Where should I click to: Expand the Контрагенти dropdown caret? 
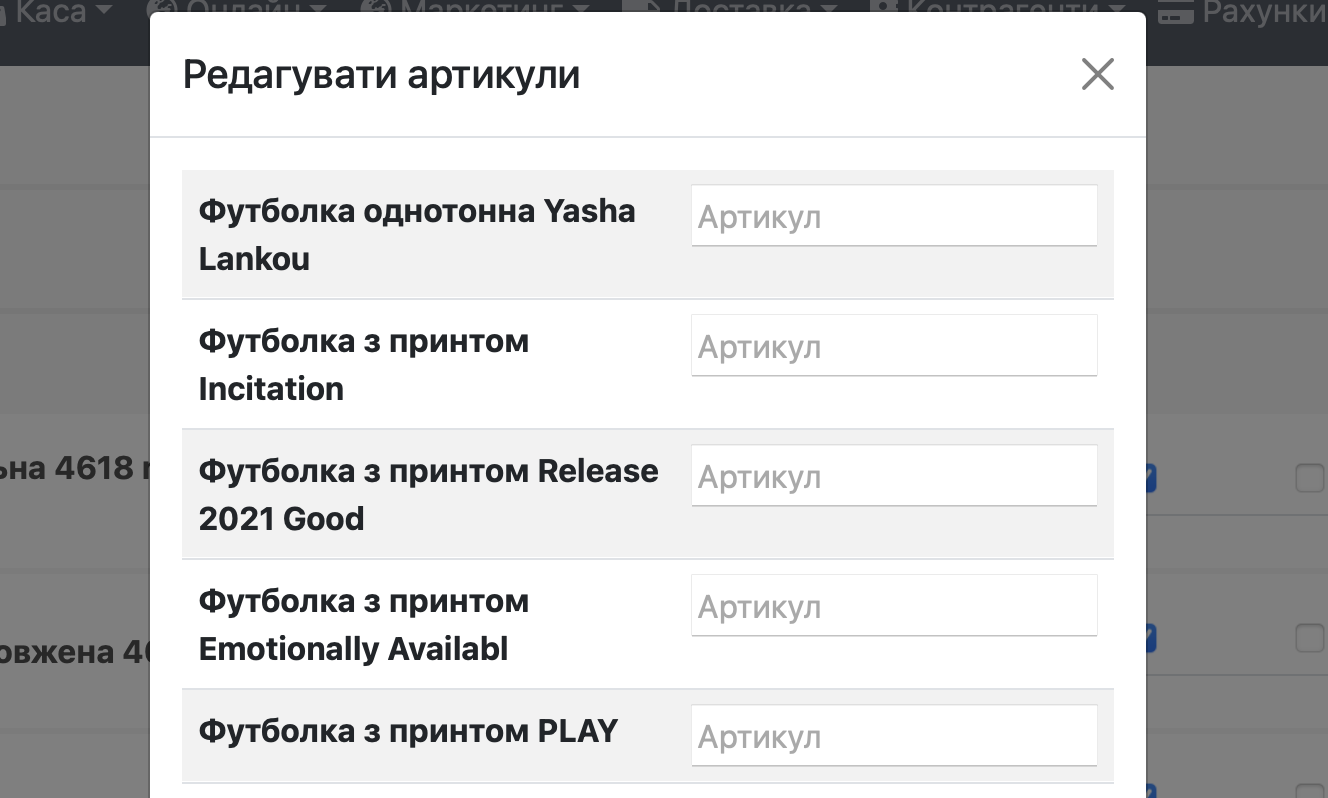point(1117,10)
